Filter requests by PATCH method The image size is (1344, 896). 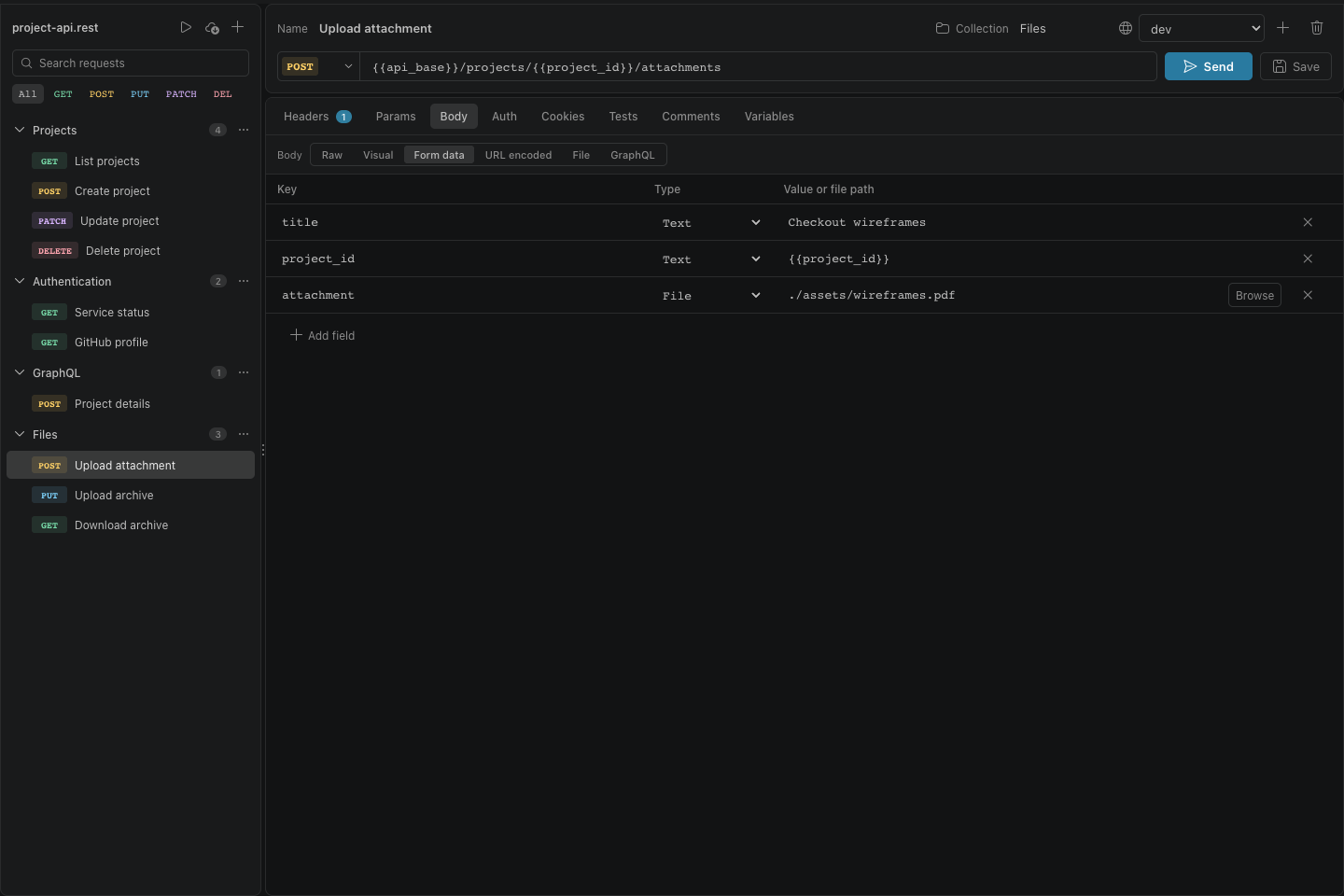click(x=181, y=93)
